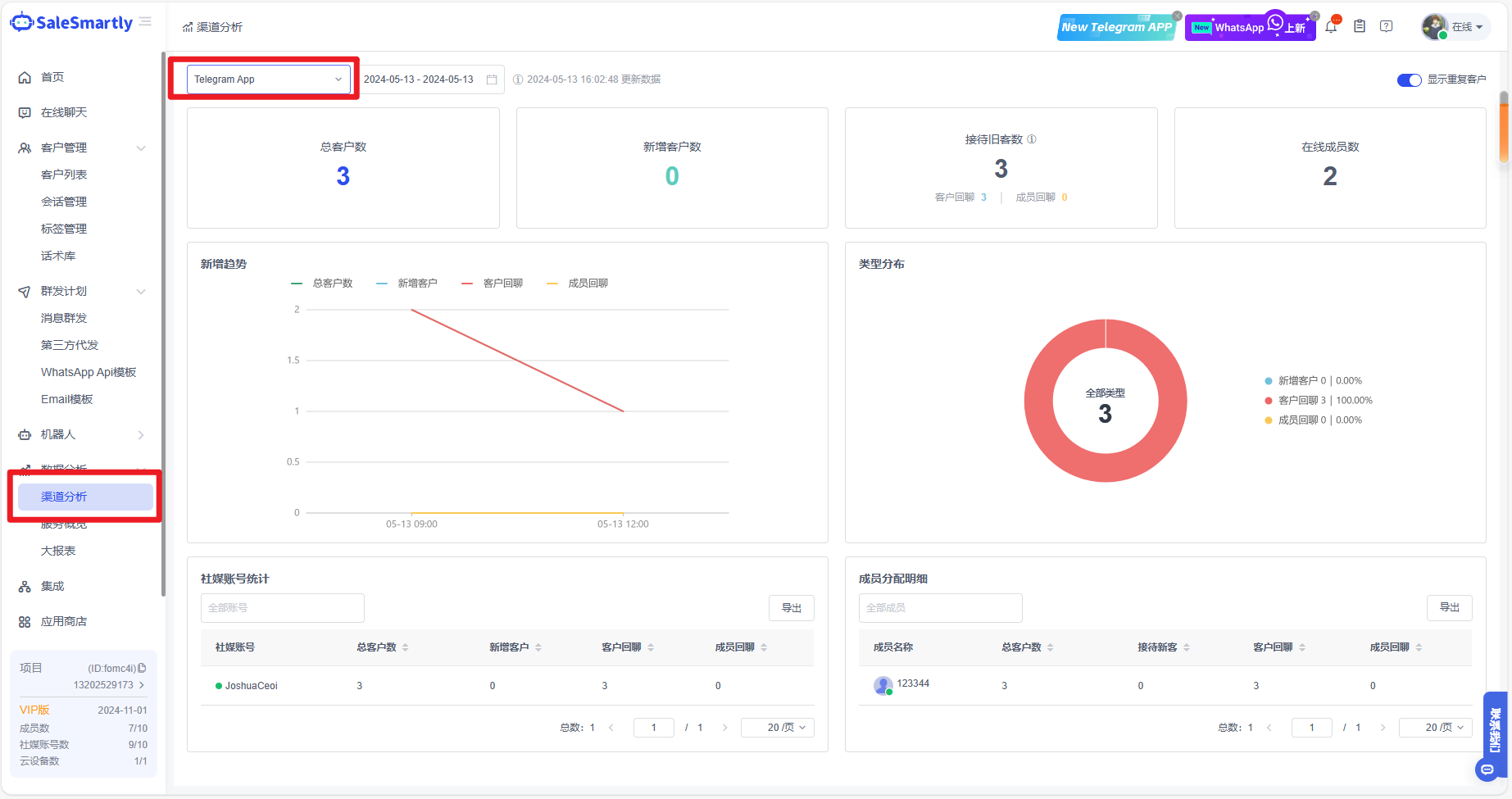Viewport: 1512px width, 799px height.
Task: Export the 成员分配明细 table
Action: point(1449,608)
